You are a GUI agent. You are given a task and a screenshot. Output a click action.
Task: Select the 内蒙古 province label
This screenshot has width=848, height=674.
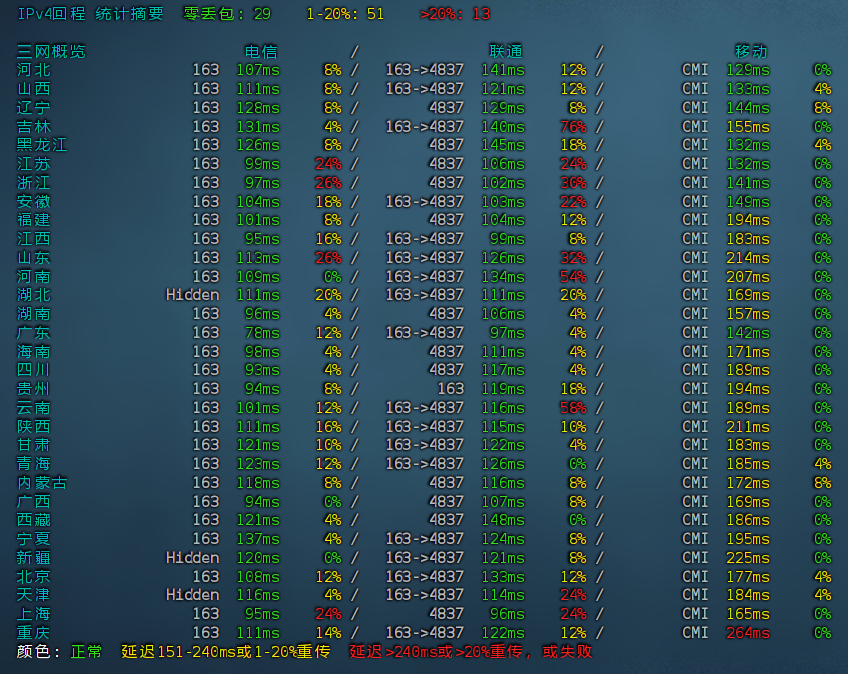[42, 483]
